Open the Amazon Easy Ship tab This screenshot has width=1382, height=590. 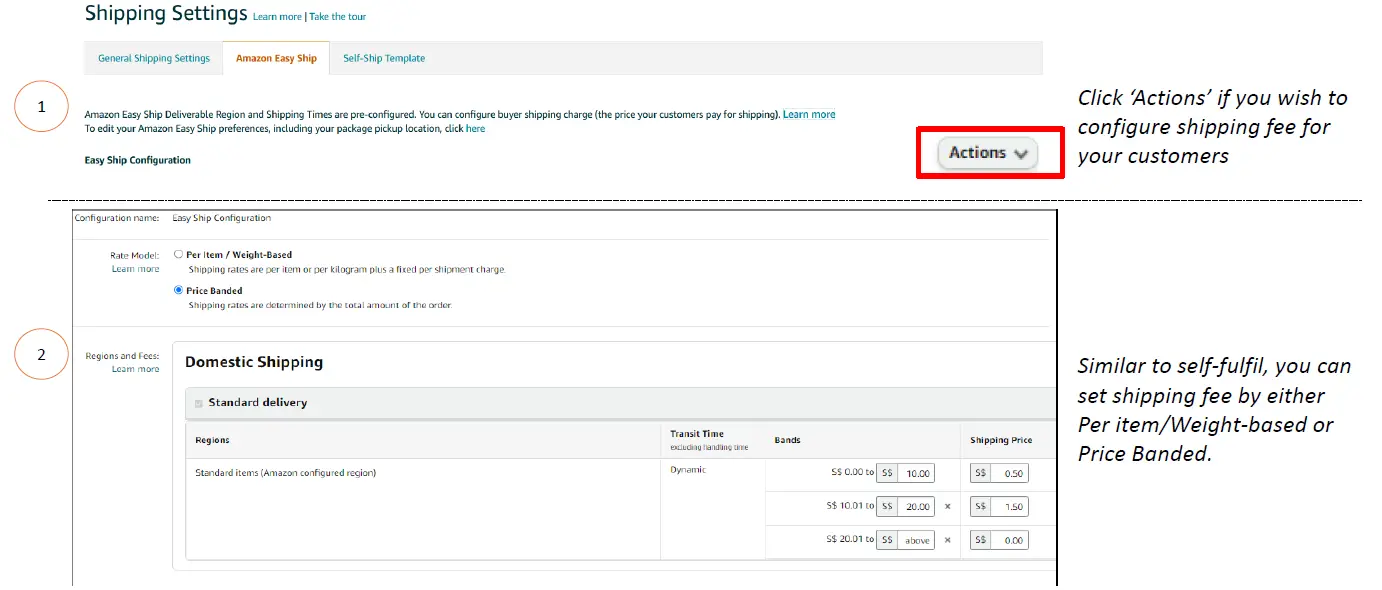276,58
